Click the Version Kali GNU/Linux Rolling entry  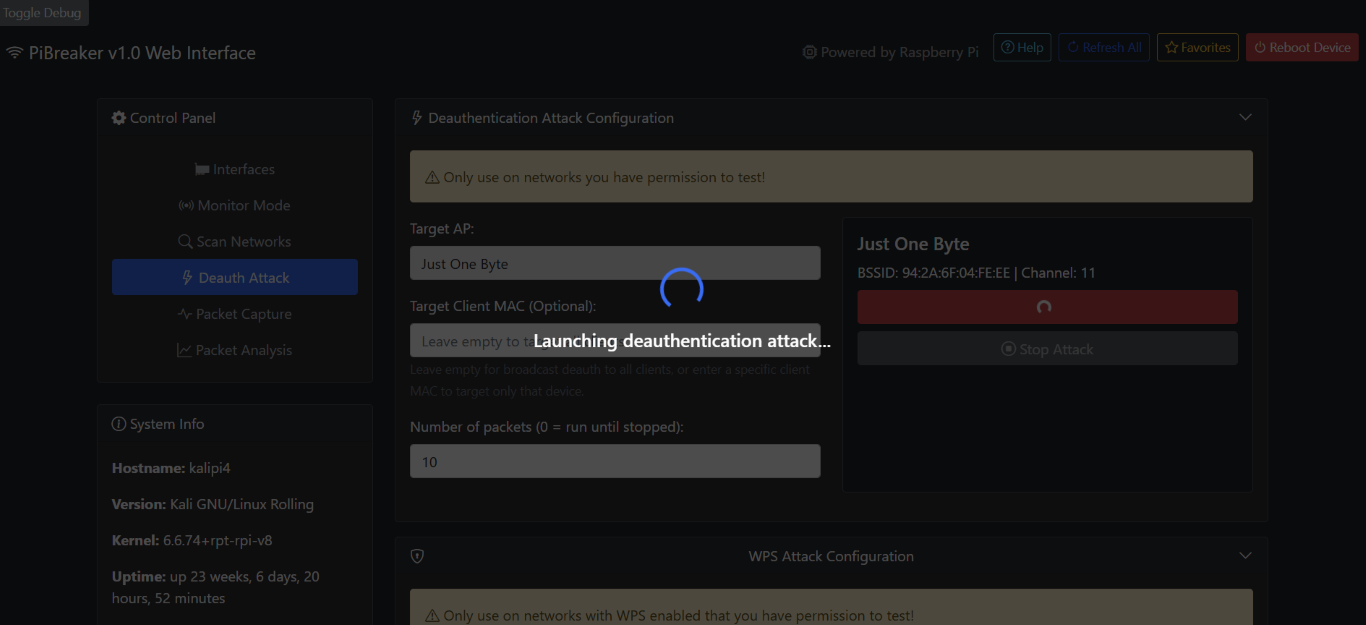pos(213,504)
